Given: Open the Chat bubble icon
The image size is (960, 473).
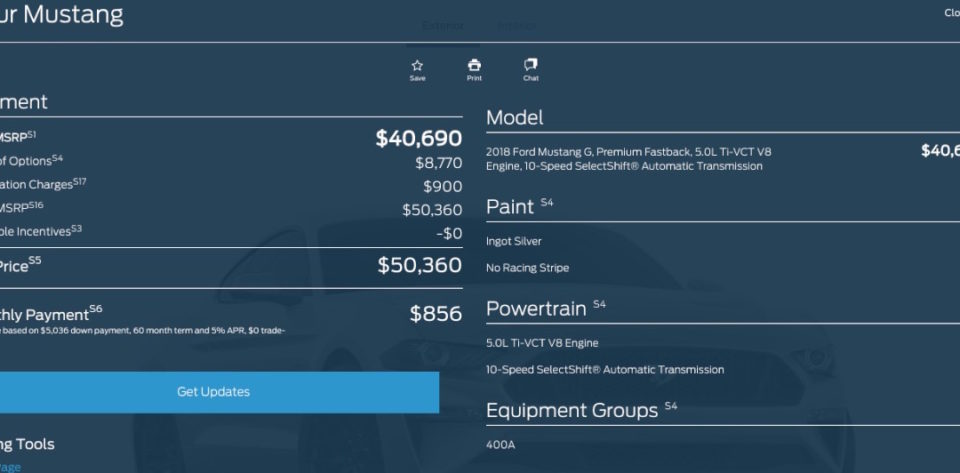Looking at the screenshot, I should pyautogui.click(x=531, y=65).
